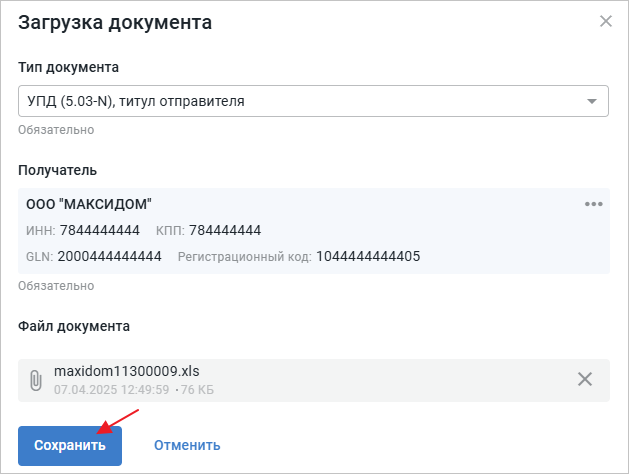Click the Файл документа section label

(74, 326)
